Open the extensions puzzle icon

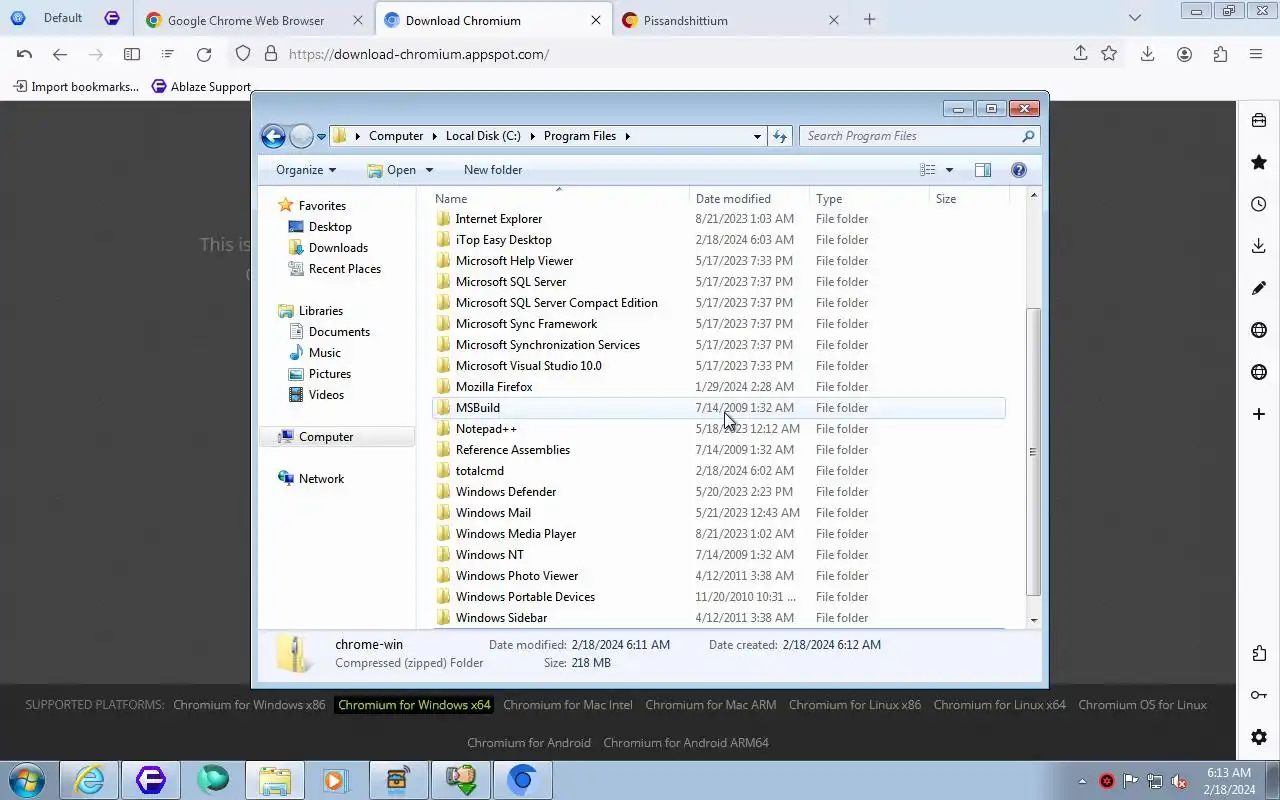click(x=1220, y=54)
